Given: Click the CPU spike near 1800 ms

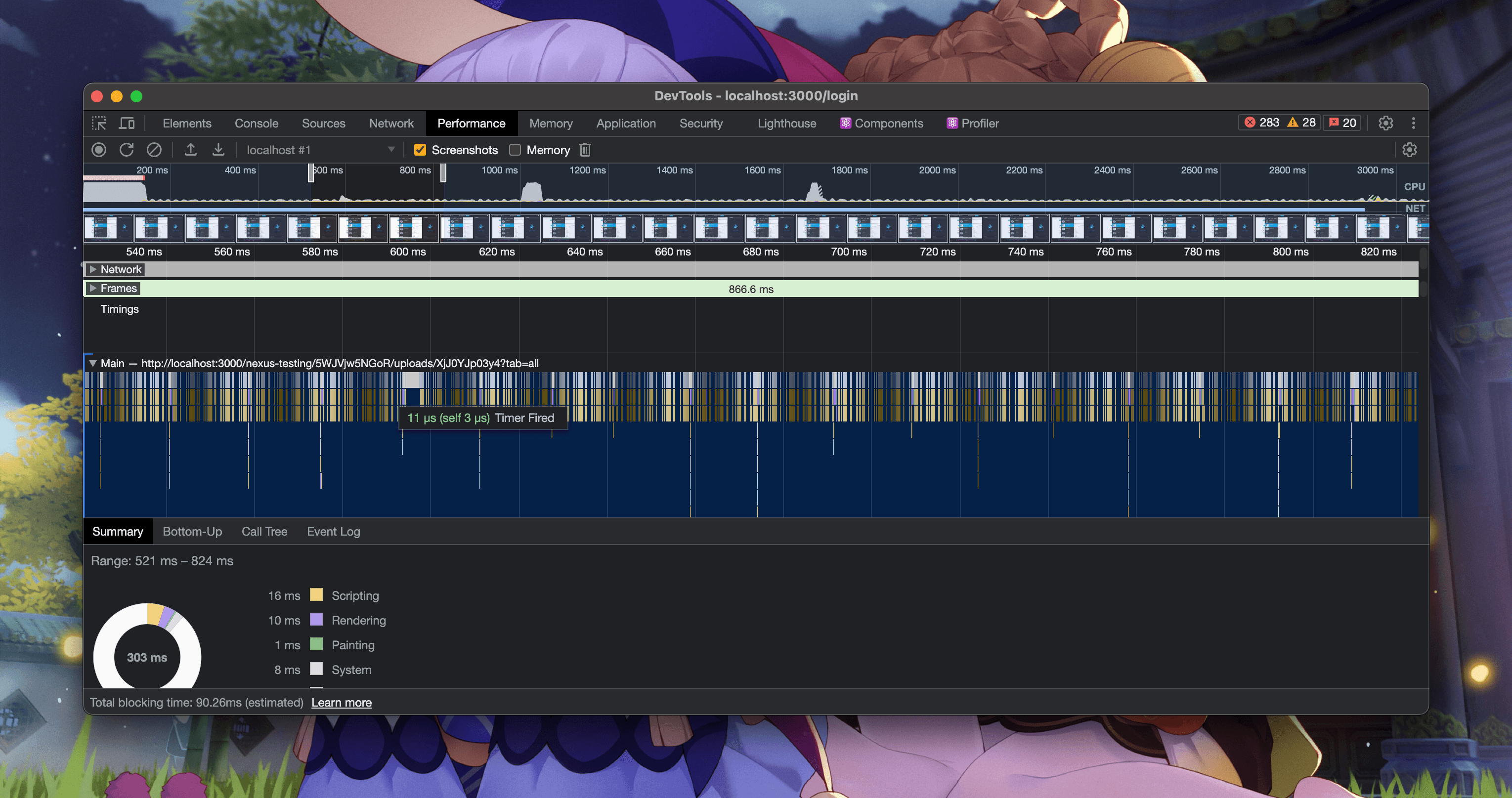Looking at the screenshot, I should (x=815, y=191).
